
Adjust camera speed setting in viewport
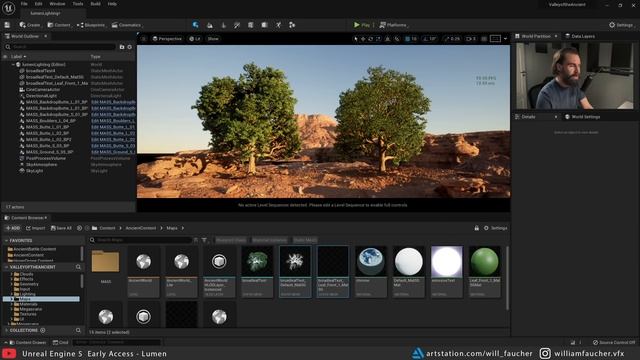pyautogui.click(x=471, y=39)
